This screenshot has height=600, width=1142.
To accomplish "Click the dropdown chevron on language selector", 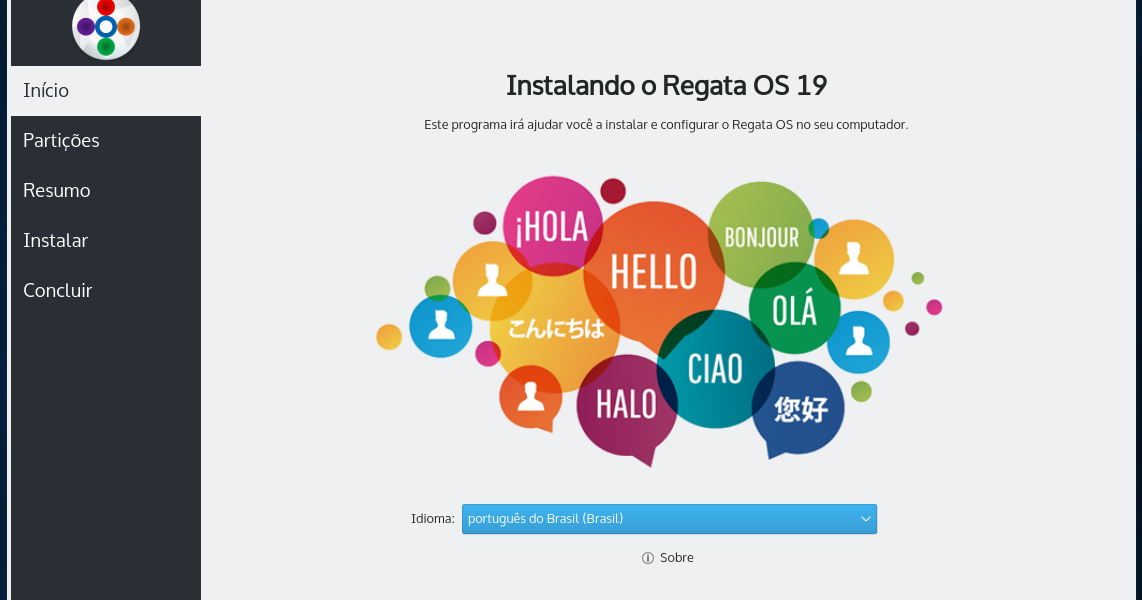I will point(864,519).
